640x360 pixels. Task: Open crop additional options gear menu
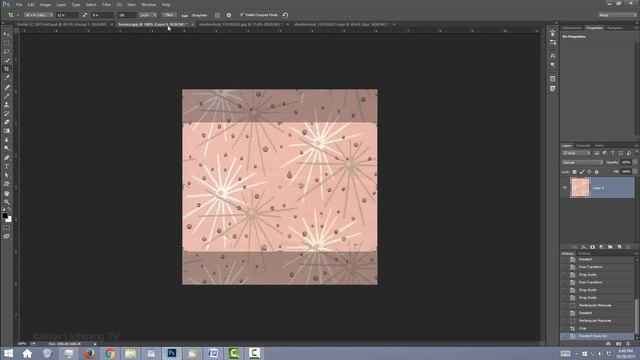point(229,15)
